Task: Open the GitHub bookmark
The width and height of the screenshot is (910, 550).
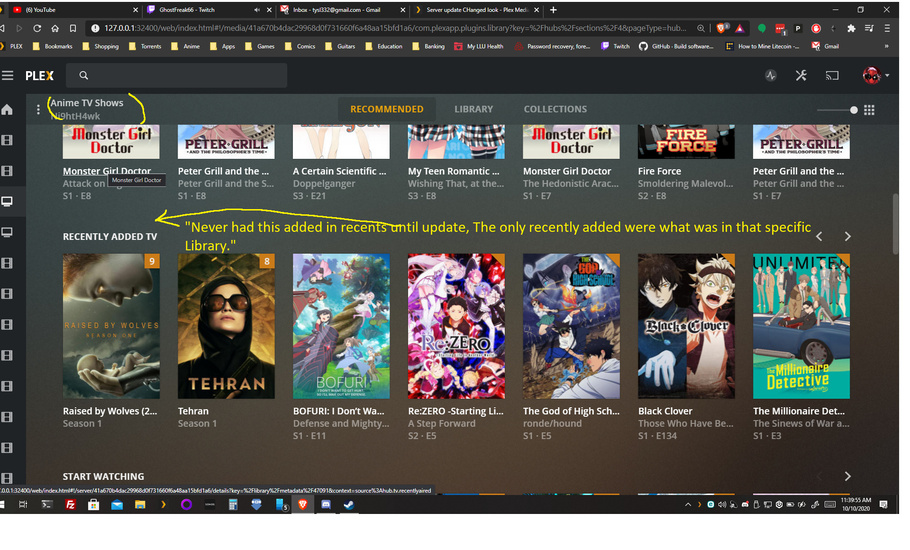Action: (677, 46)
